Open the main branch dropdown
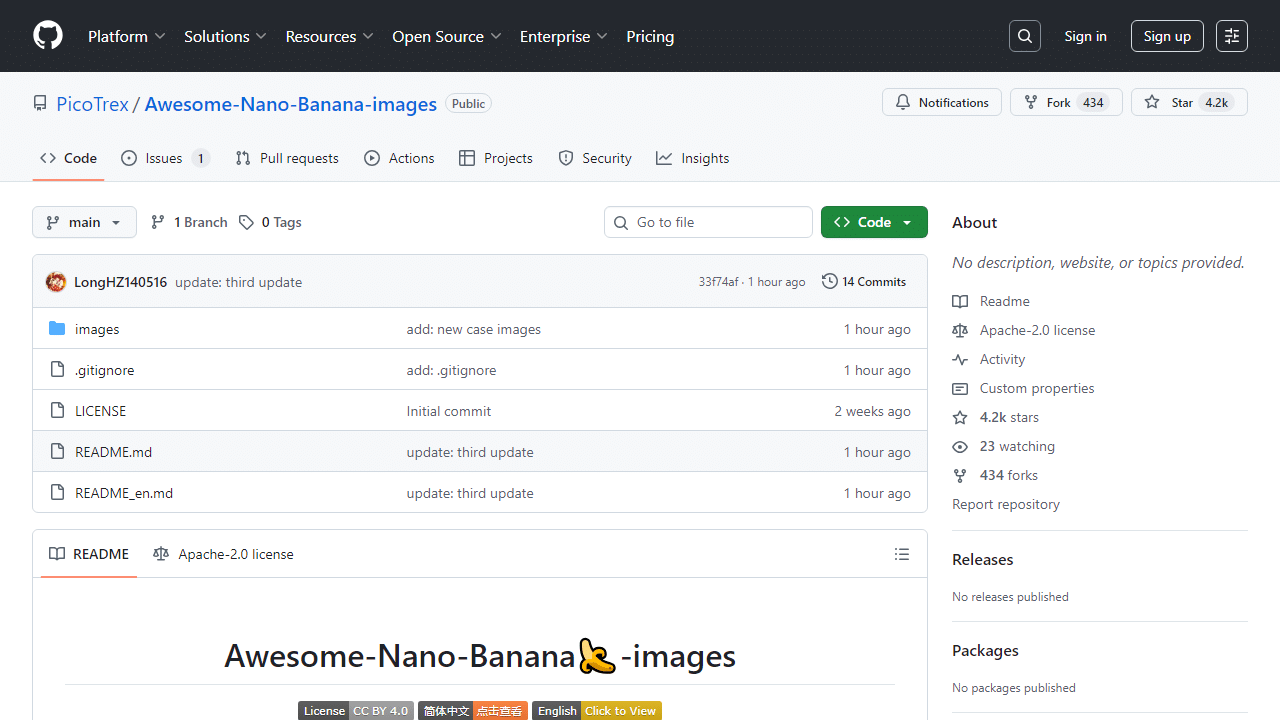Image resolution: width=1280 pixels, height=720 pixels. 84,222
